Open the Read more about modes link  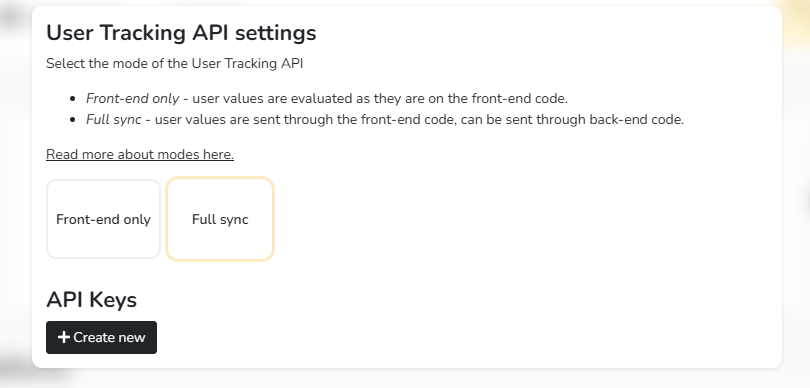[140, 154]
